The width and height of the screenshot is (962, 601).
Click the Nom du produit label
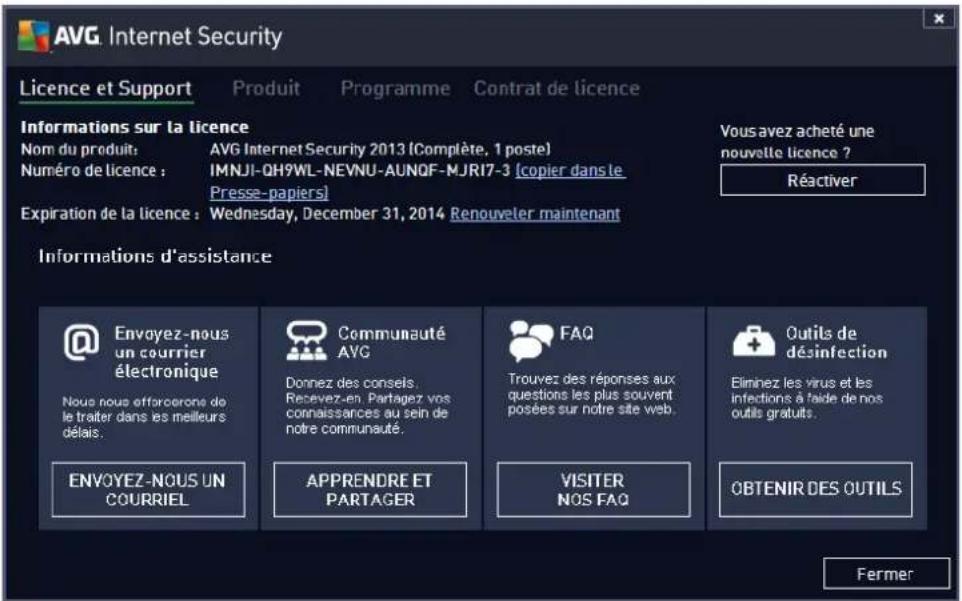[79, 149]
